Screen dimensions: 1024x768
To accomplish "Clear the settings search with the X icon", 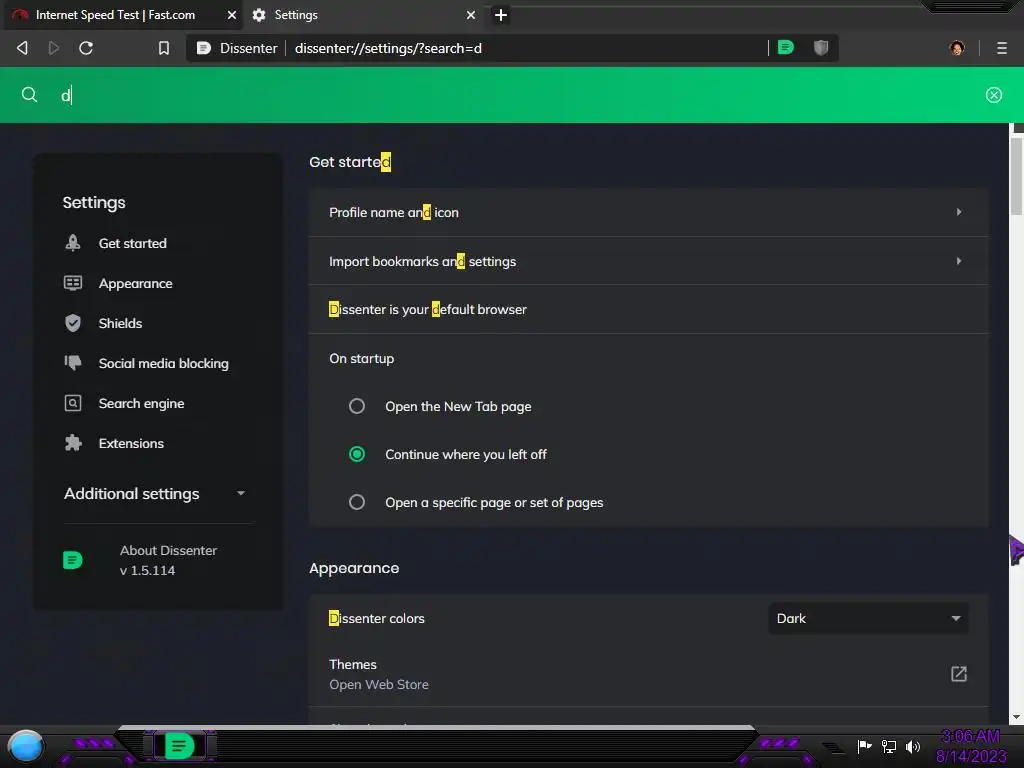I will 993,95.
